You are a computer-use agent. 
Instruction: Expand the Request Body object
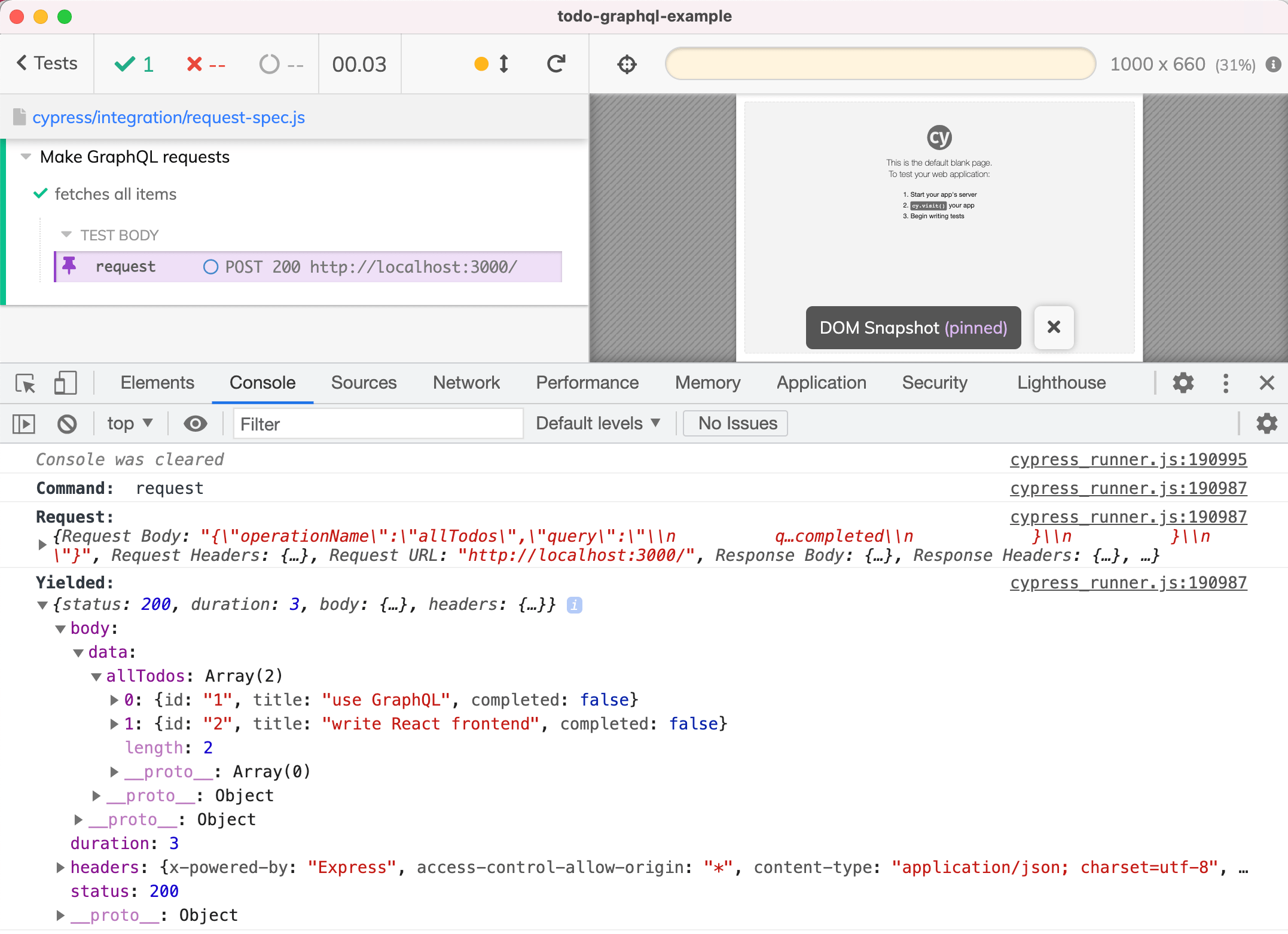[x=42, y=545]
